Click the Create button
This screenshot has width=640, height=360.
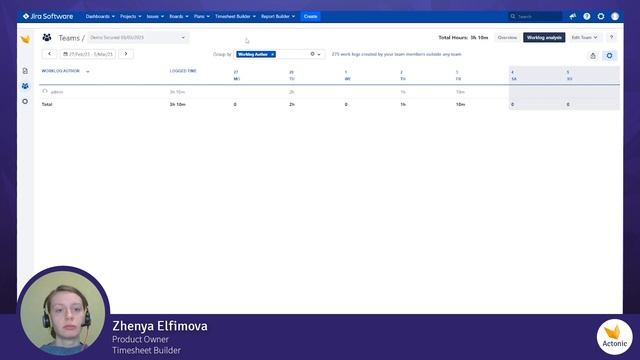pyautogui.click(x=310, y=16)
